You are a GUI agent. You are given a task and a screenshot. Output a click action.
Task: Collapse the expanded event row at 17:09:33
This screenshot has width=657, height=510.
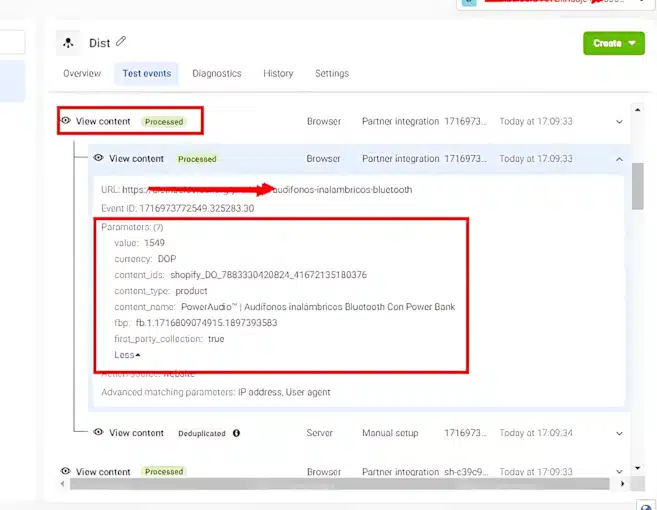pyautogui.click(x=619, y=159)
